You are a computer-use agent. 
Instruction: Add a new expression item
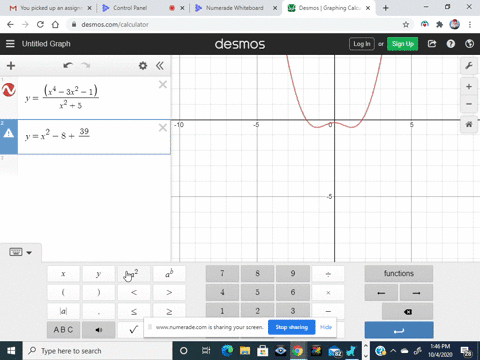coord(11,66)
